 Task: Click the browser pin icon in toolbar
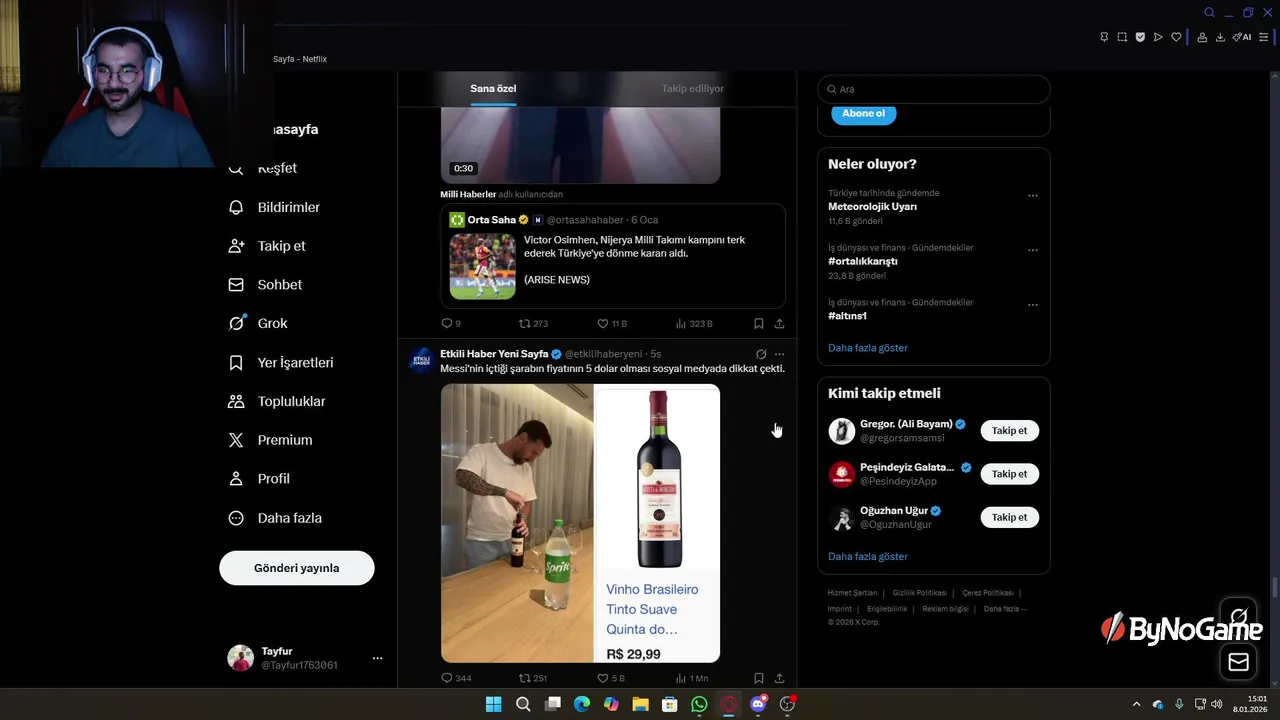pos(1104,37)
